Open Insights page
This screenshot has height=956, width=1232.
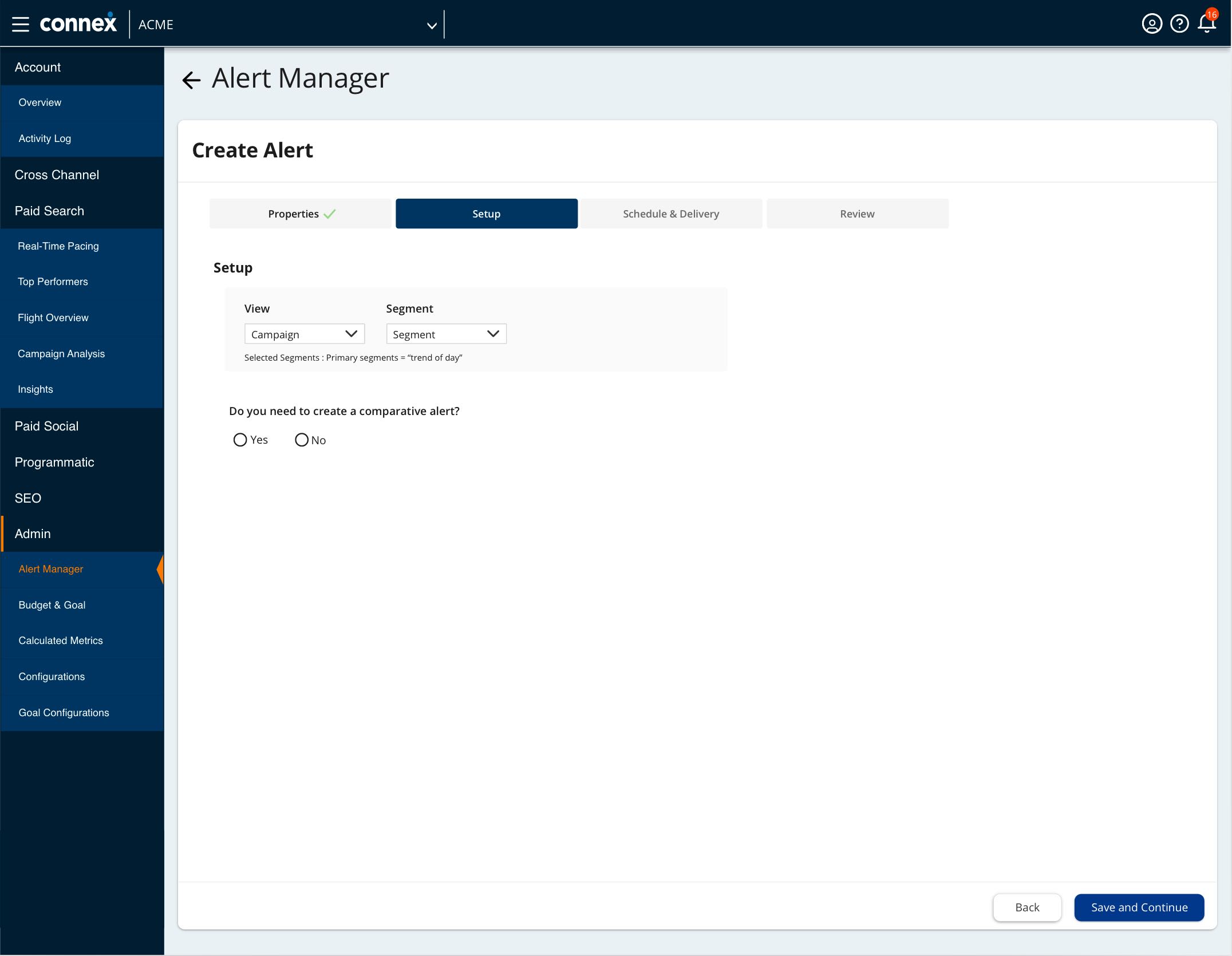point(82,389)
